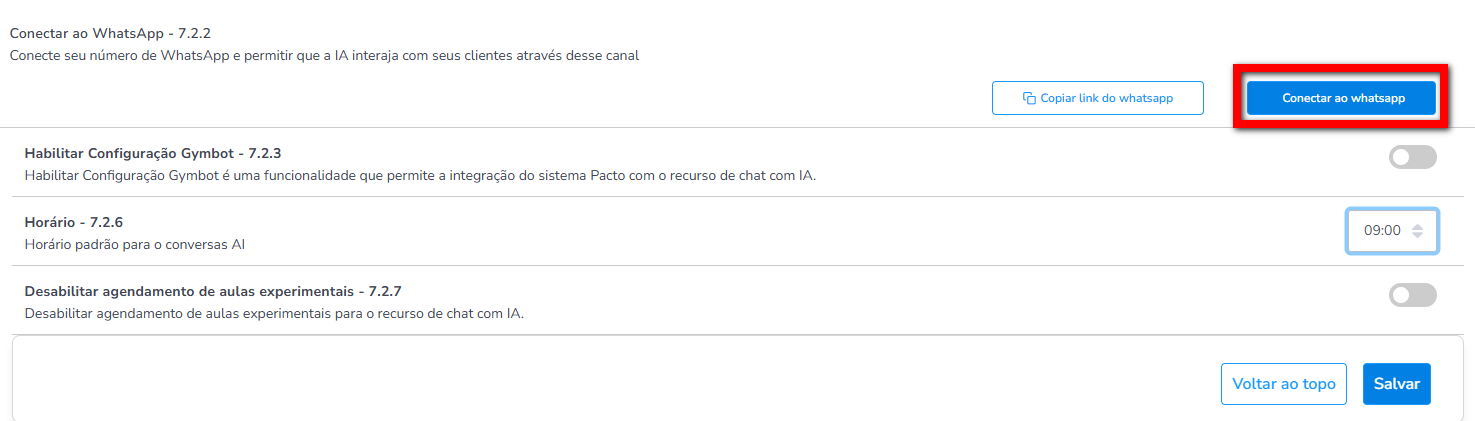Click the Copiar link do whatsapp button

[1098, 98]
